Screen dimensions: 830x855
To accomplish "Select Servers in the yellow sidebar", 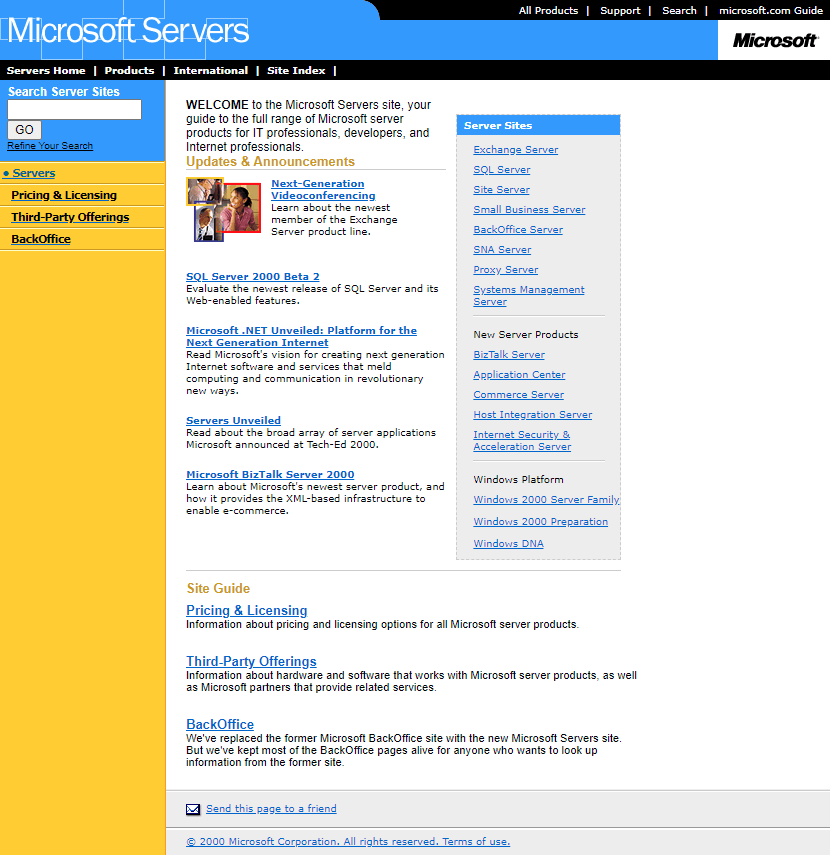I will coord(34,173).
